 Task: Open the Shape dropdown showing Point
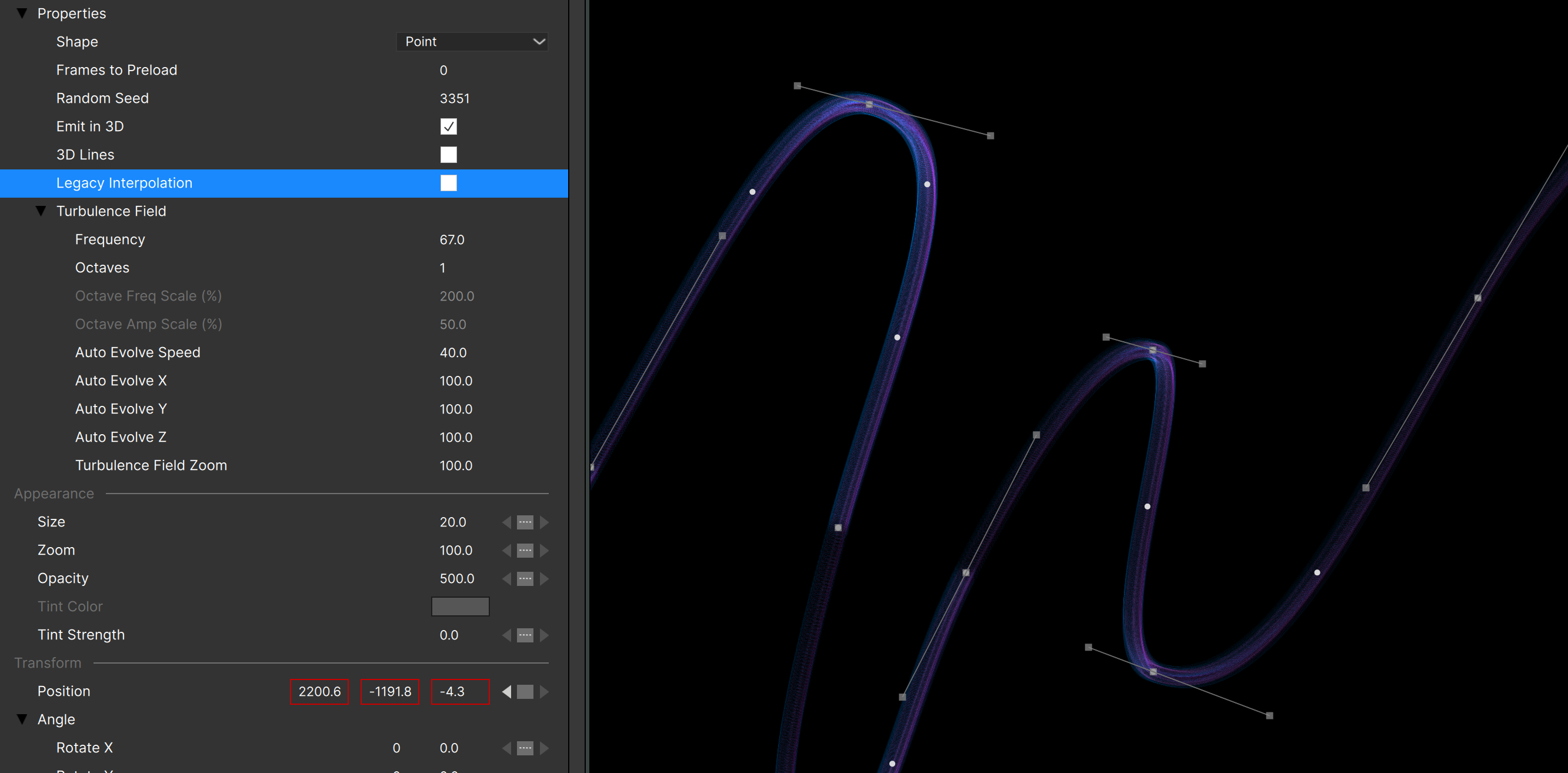pos(472,41)
